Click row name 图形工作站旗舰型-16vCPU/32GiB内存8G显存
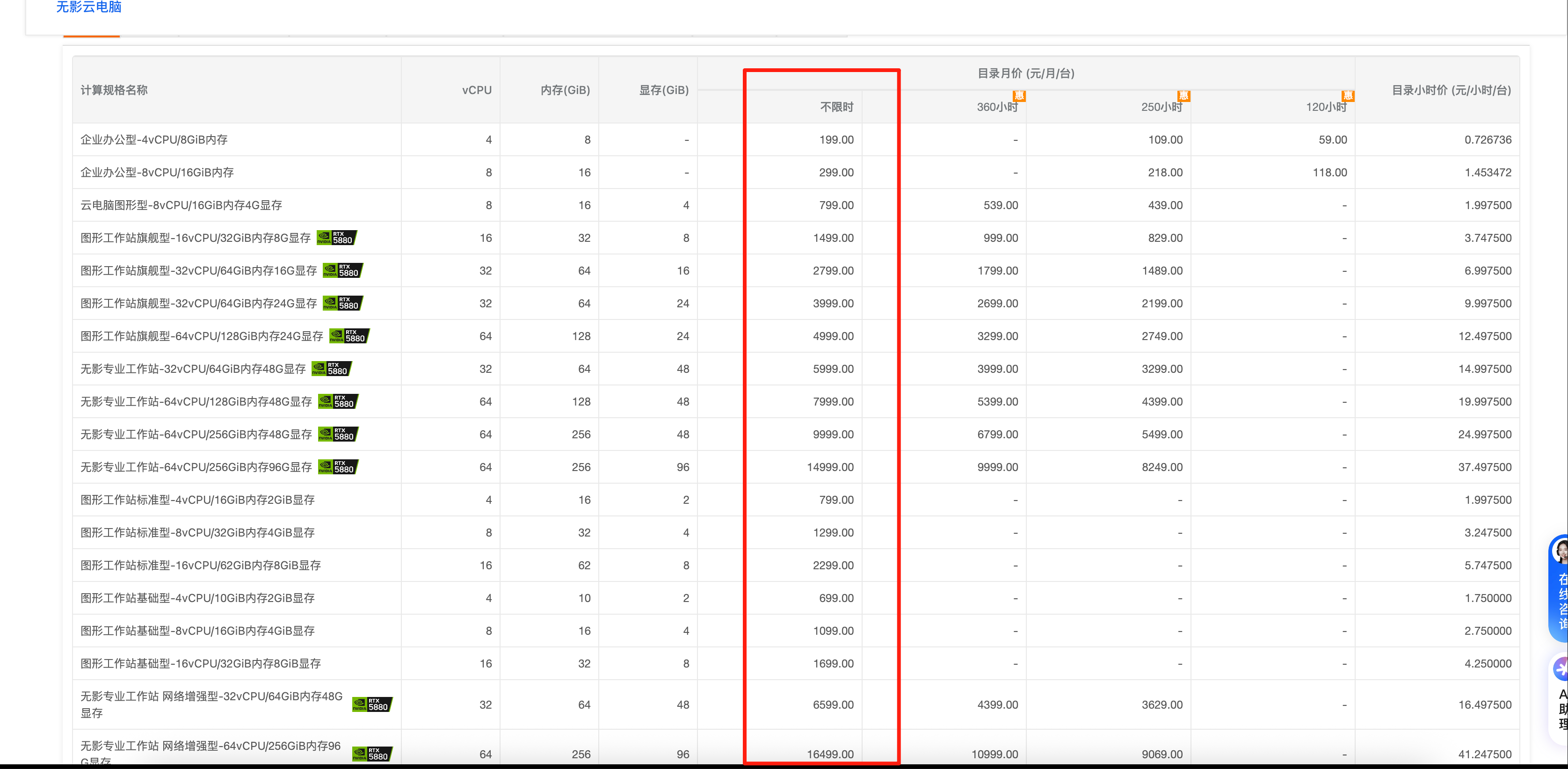Viewport: 1568px width, 769px height. 196,238
